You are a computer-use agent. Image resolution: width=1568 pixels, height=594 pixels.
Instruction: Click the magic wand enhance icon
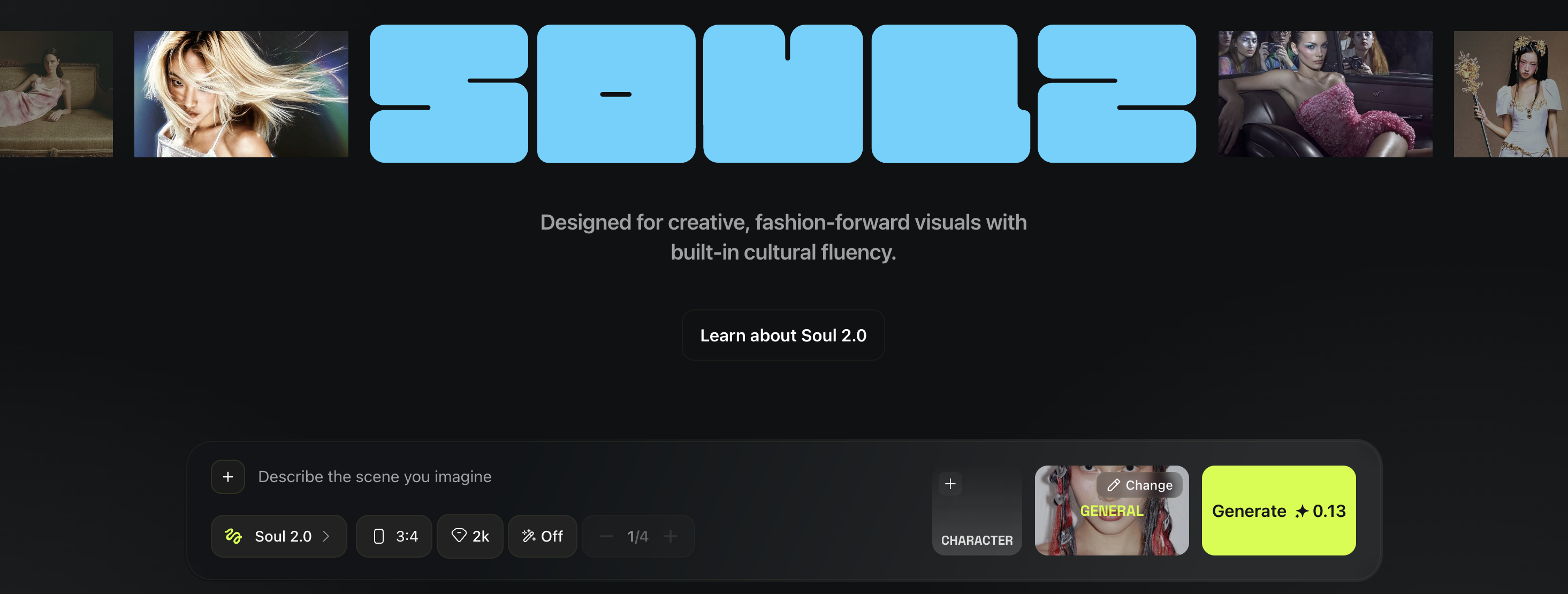pos(528,536)
